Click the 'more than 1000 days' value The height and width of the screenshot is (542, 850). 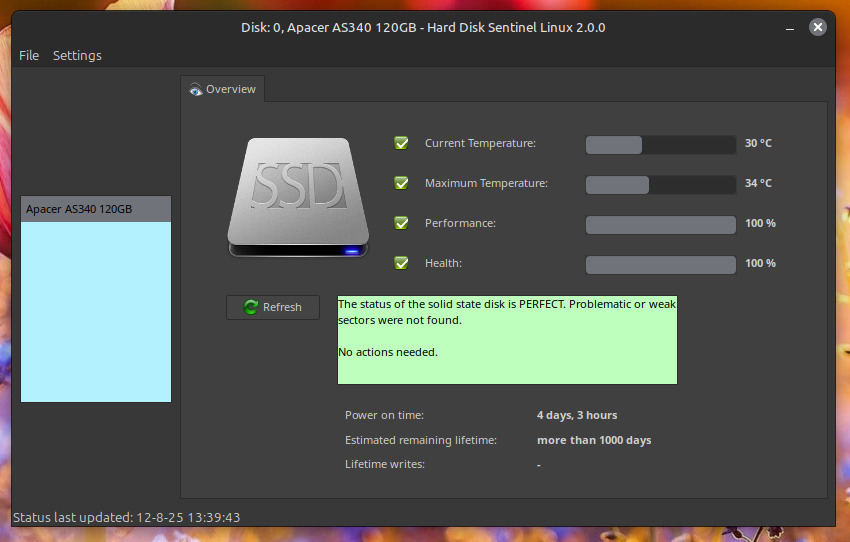point(594,440)
